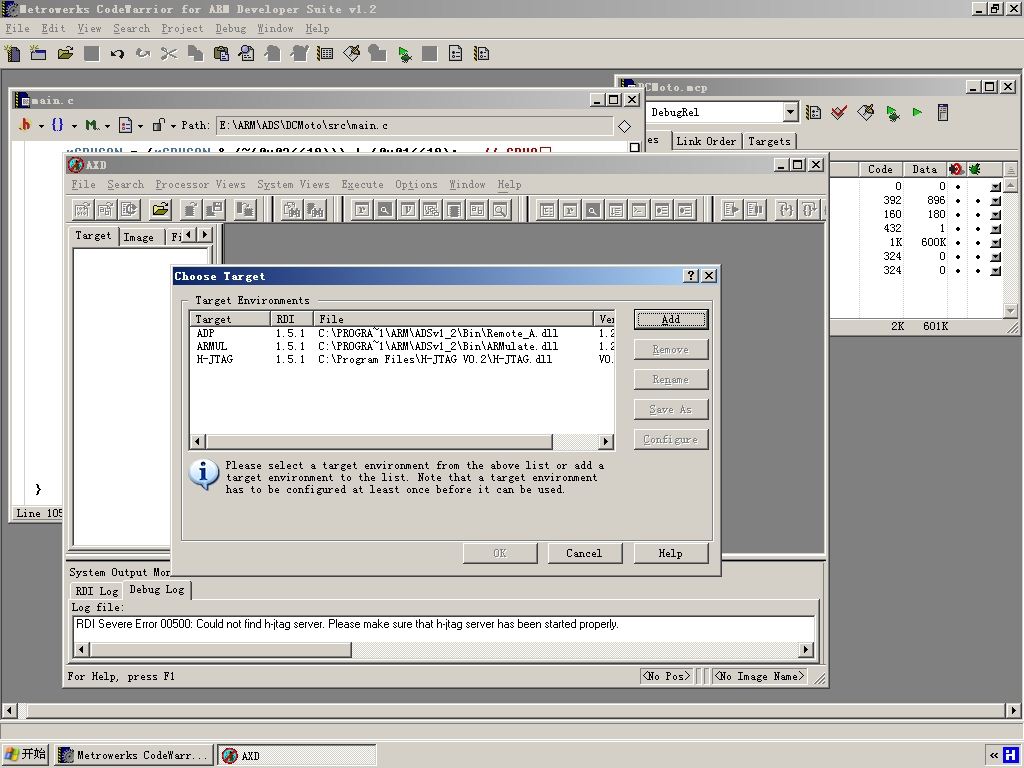Click the Paste clipboard icon in CodeWarrior toolbar
The height and width of the screenshot is (768, 1024).
pyautogui.click(x=221, y=54)
